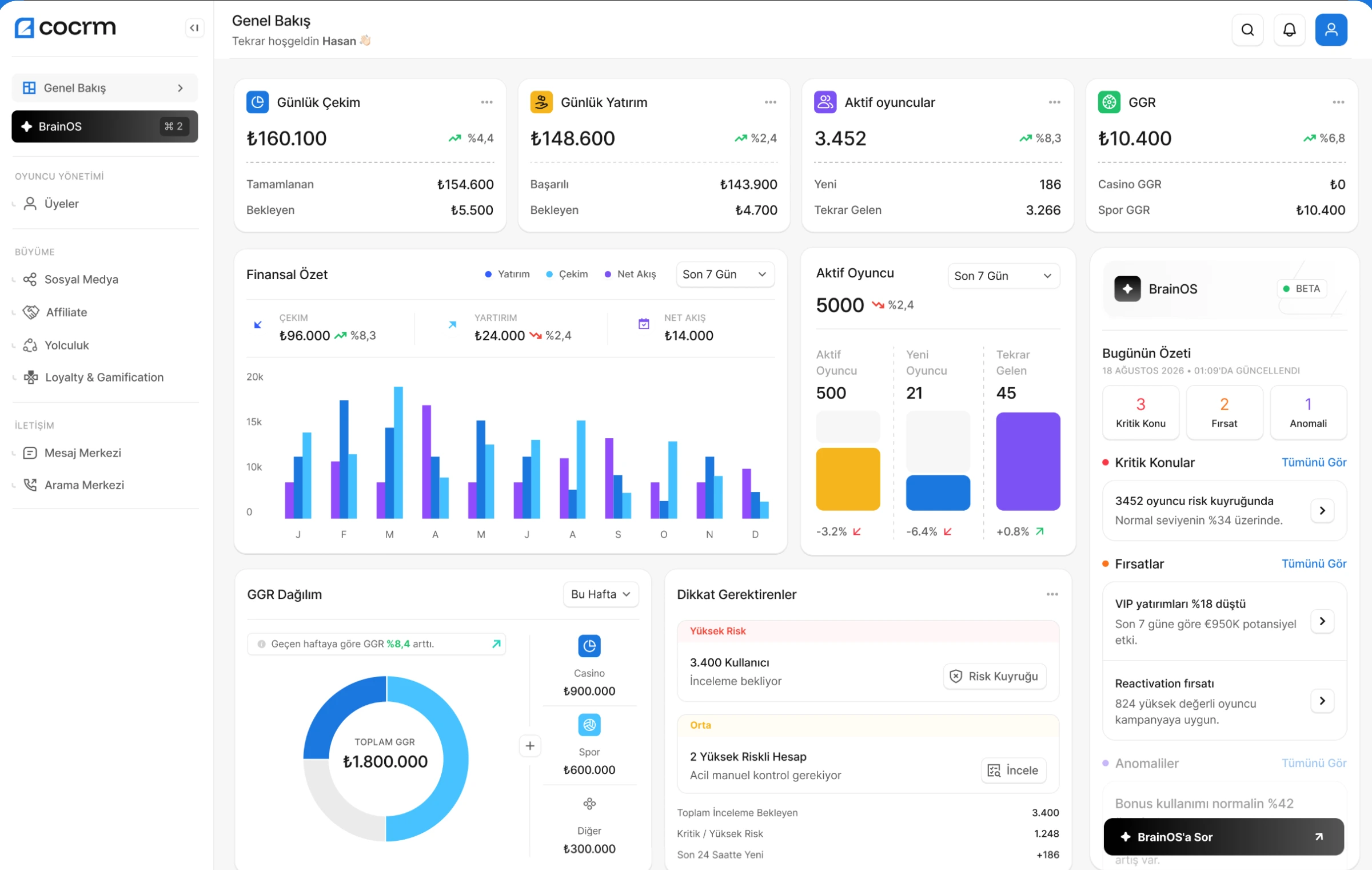Viewport: 1372px width, 870px height.
Task: Open GGR card three-dot menu
Action: (1338, 102)
